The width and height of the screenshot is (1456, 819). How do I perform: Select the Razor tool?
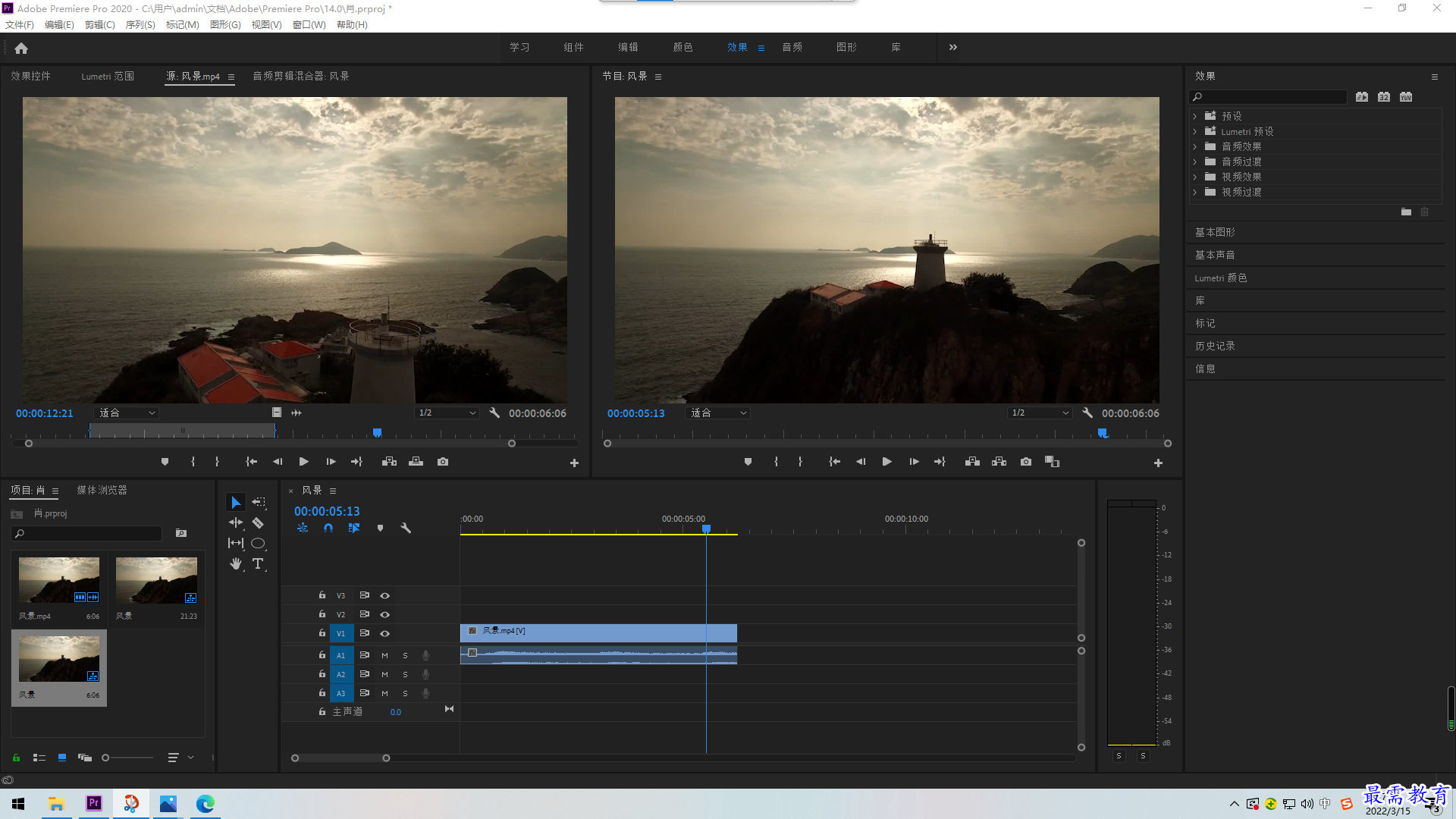pyautogui.click(x=258, y=522)
